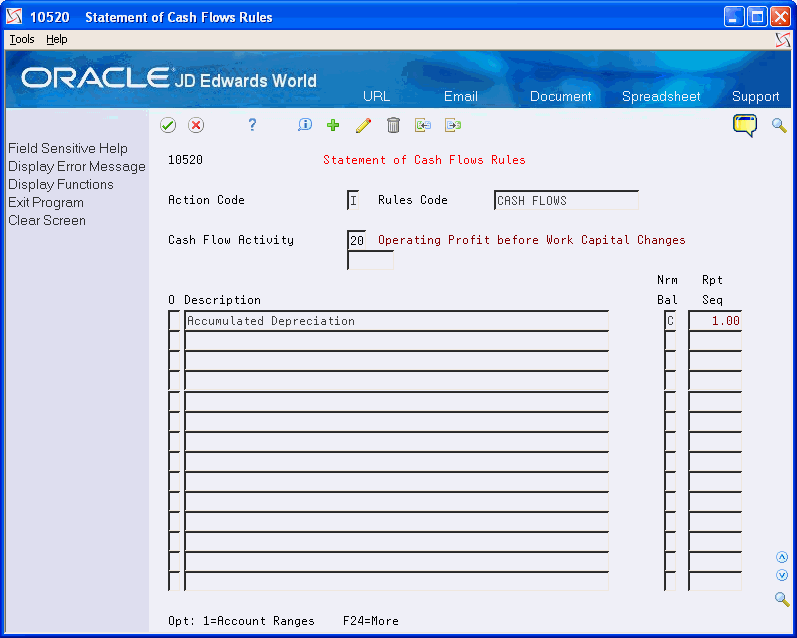The width and height of the screenshot is (797, 638).
Task: Click the green plus Add icon
Action: [x=333, y=125]
